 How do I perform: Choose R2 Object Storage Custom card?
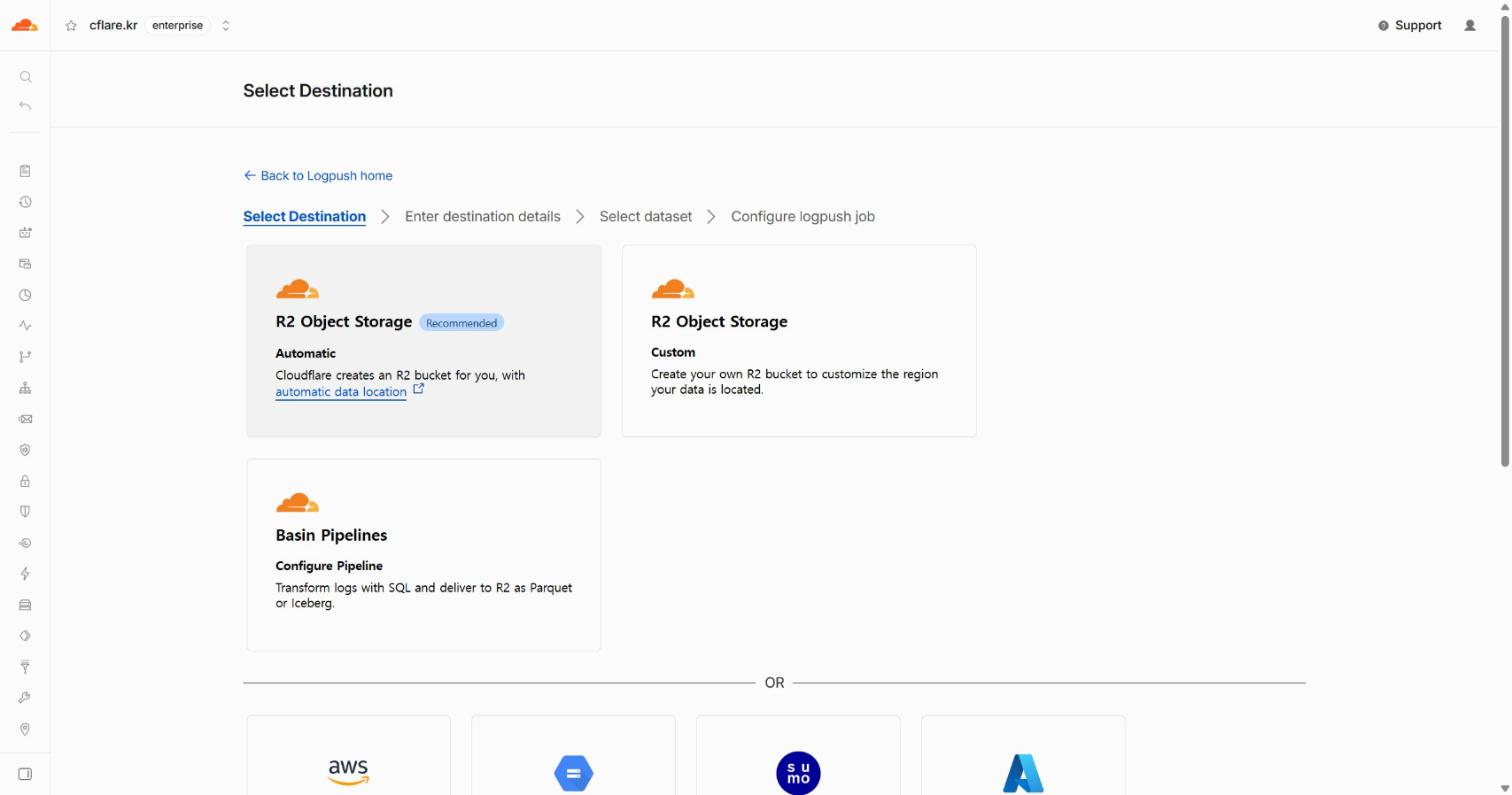799,341
